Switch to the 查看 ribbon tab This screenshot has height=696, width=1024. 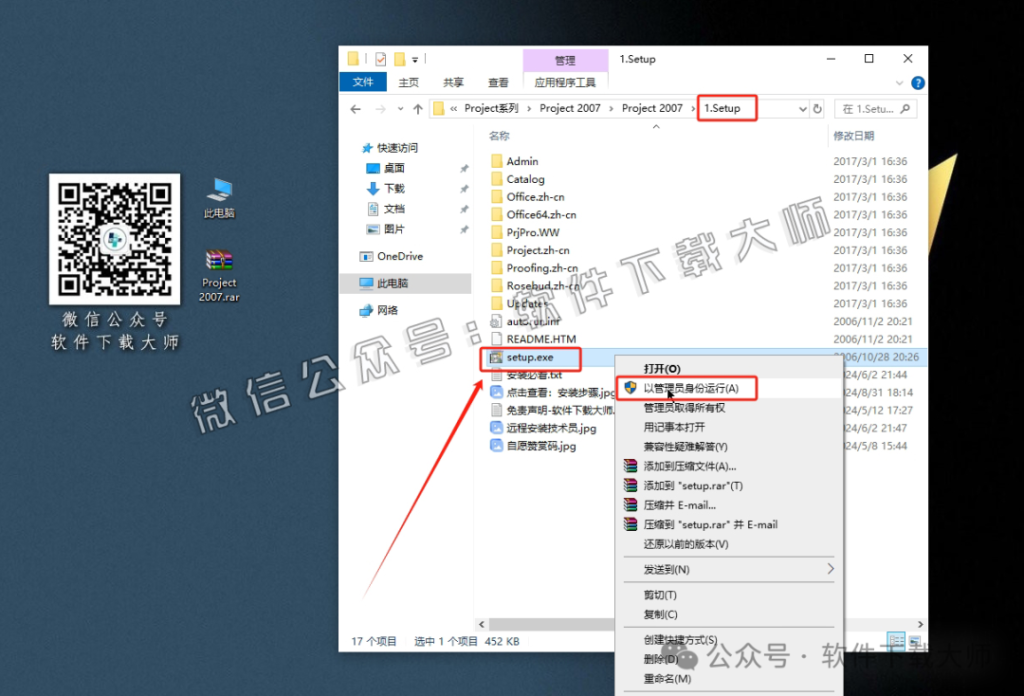497,82
